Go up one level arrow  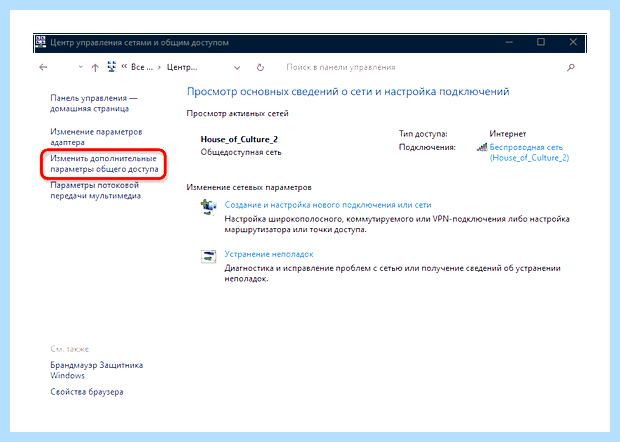click(95, 67)
